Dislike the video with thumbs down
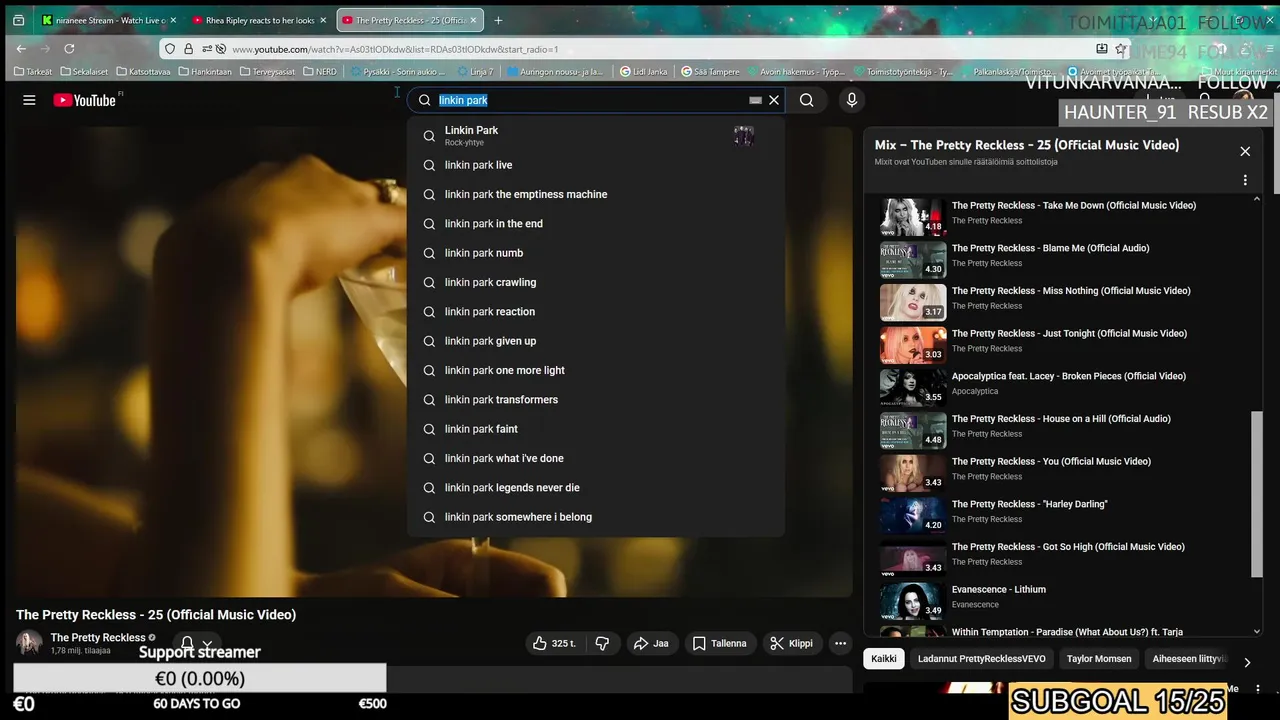Screen dimensions: 1280x720 pos(602,643)
